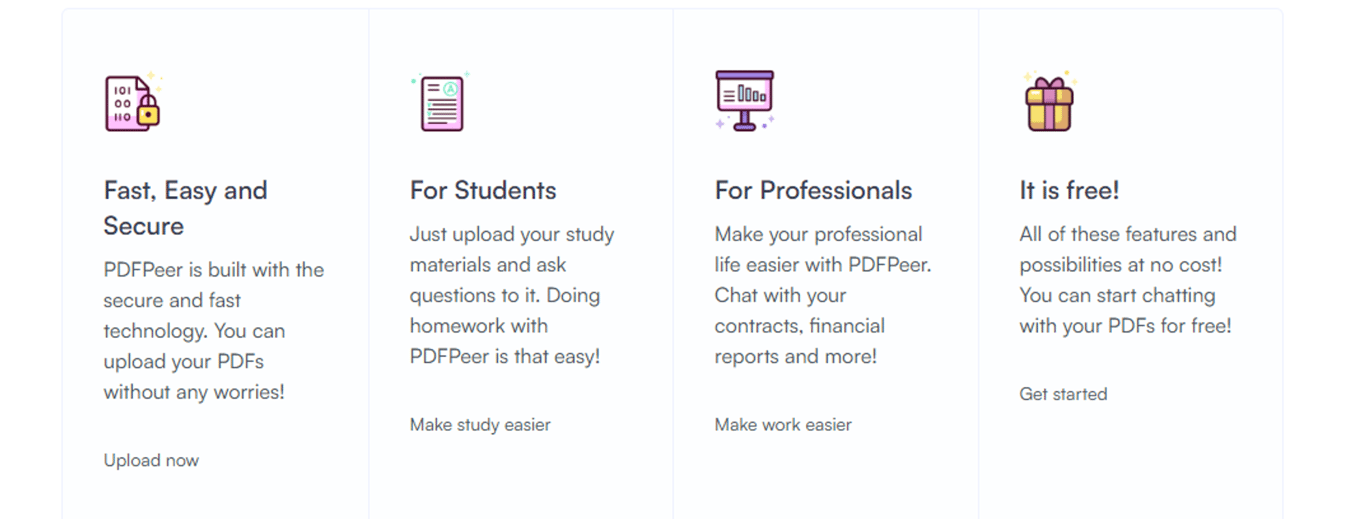The width and height of the screenshot is (1366, 519).
Task: Select the Get started link
Action: [1063, 394]
